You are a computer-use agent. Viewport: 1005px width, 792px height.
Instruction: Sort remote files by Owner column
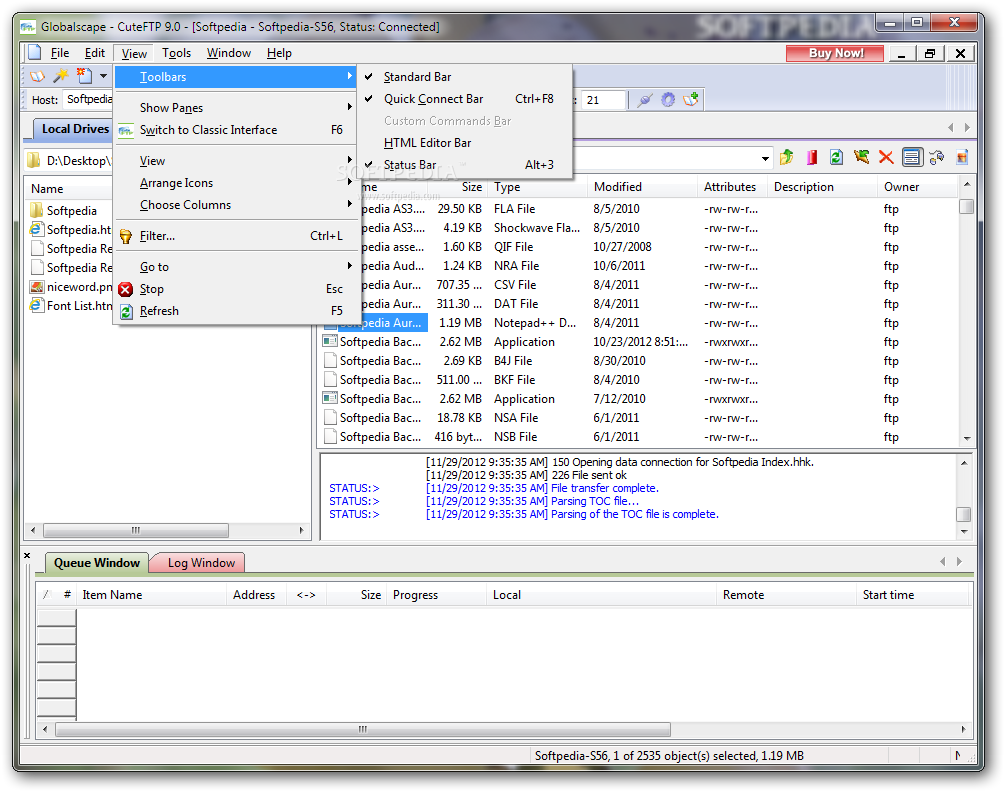coord(917,187)
